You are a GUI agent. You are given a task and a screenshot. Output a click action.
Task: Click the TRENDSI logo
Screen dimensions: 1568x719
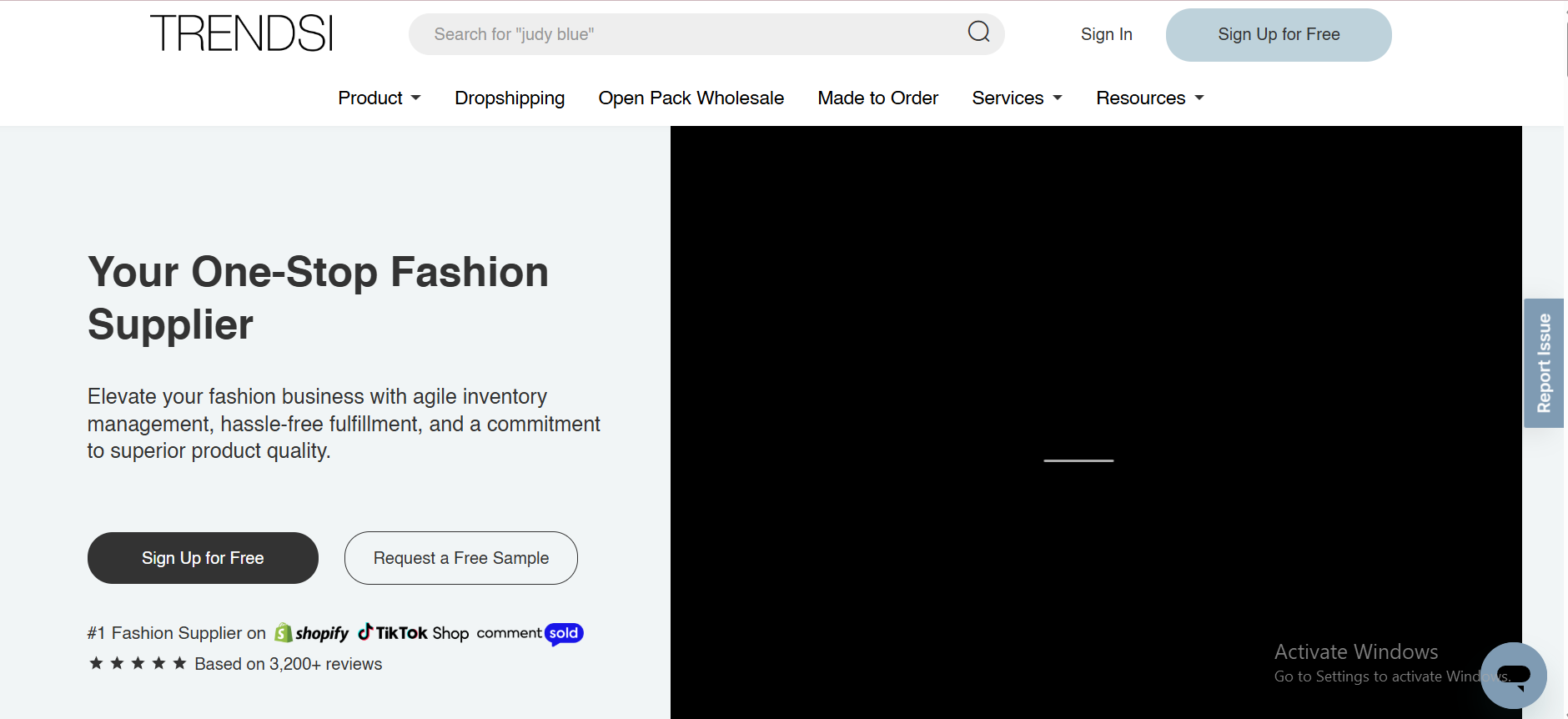pyautogui.click(x=242, y=33)
